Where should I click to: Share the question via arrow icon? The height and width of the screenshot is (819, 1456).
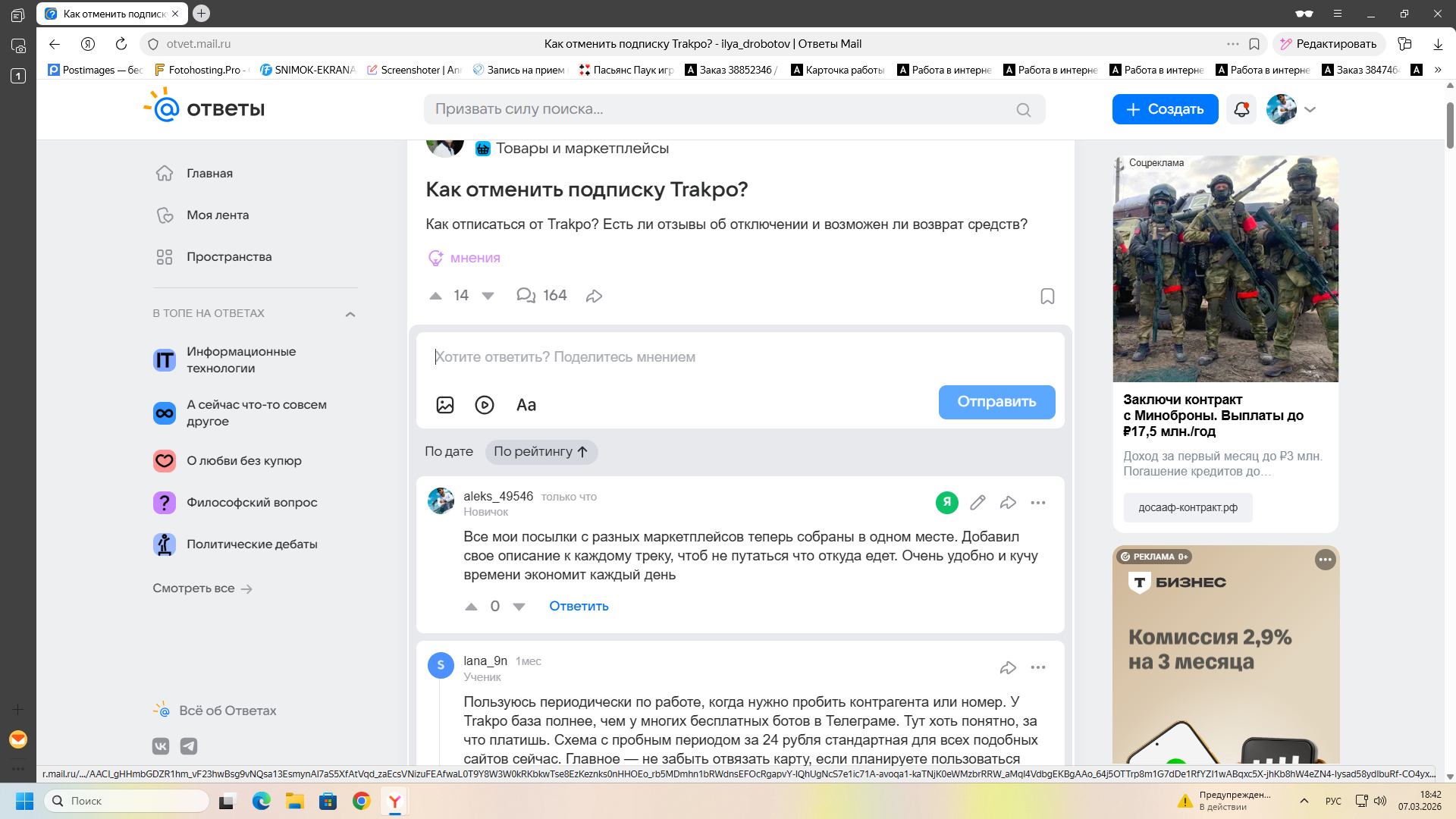[x=594, y=296]
